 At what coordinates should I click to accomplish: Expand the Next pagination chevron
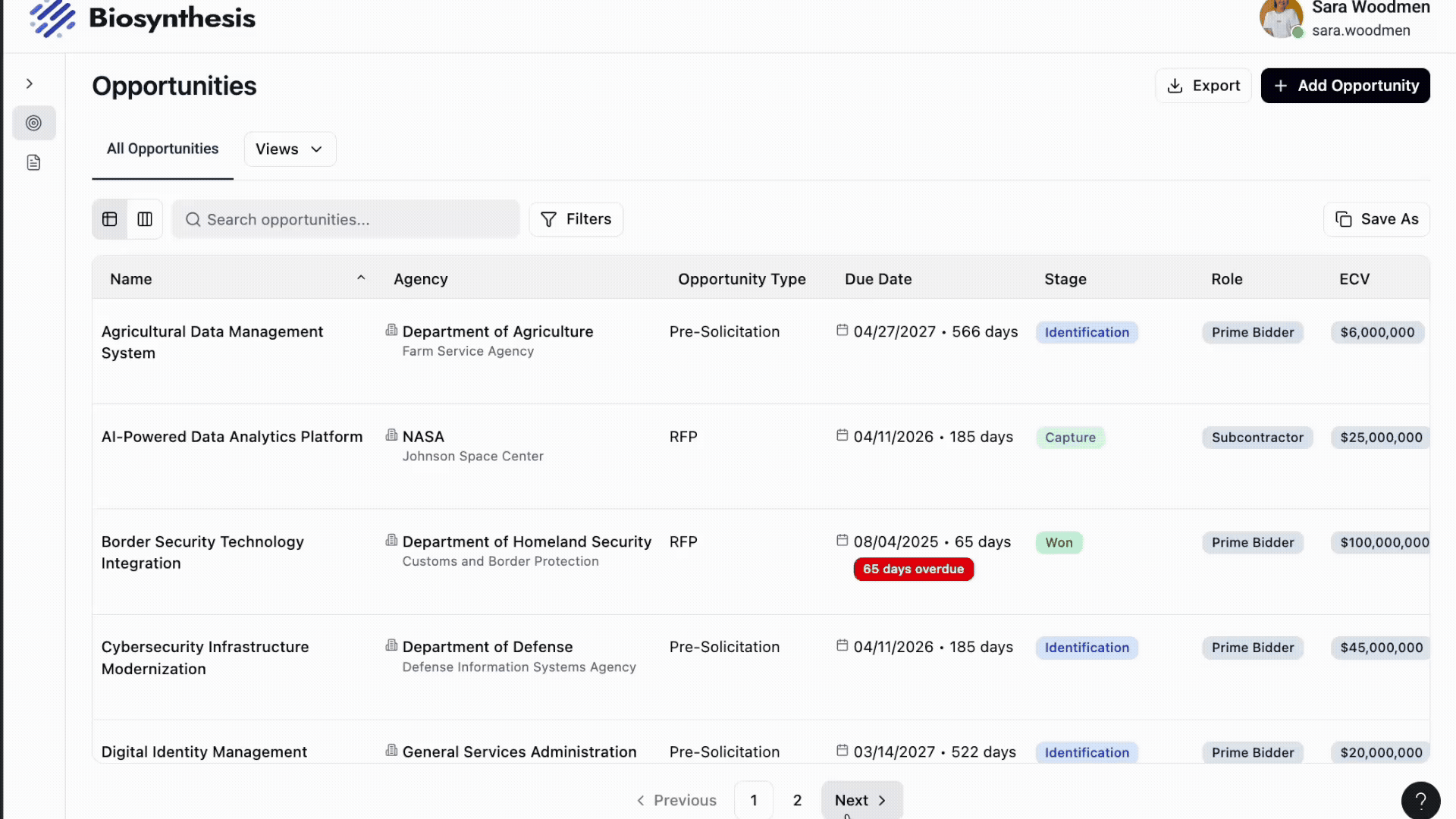882,800
